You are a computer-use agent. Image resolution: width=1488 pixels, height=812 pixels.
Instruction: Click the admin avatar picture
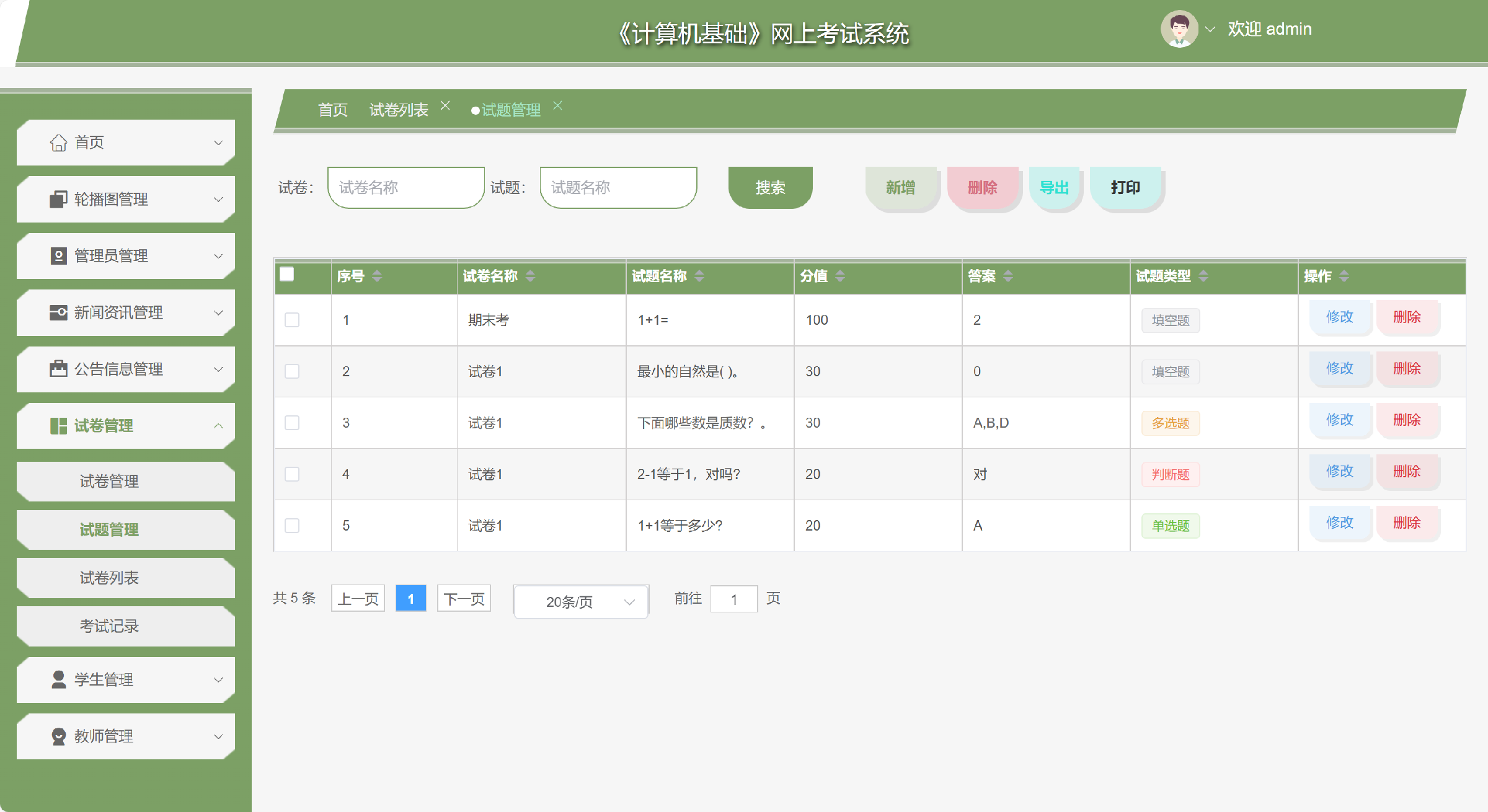(1179, 29)
